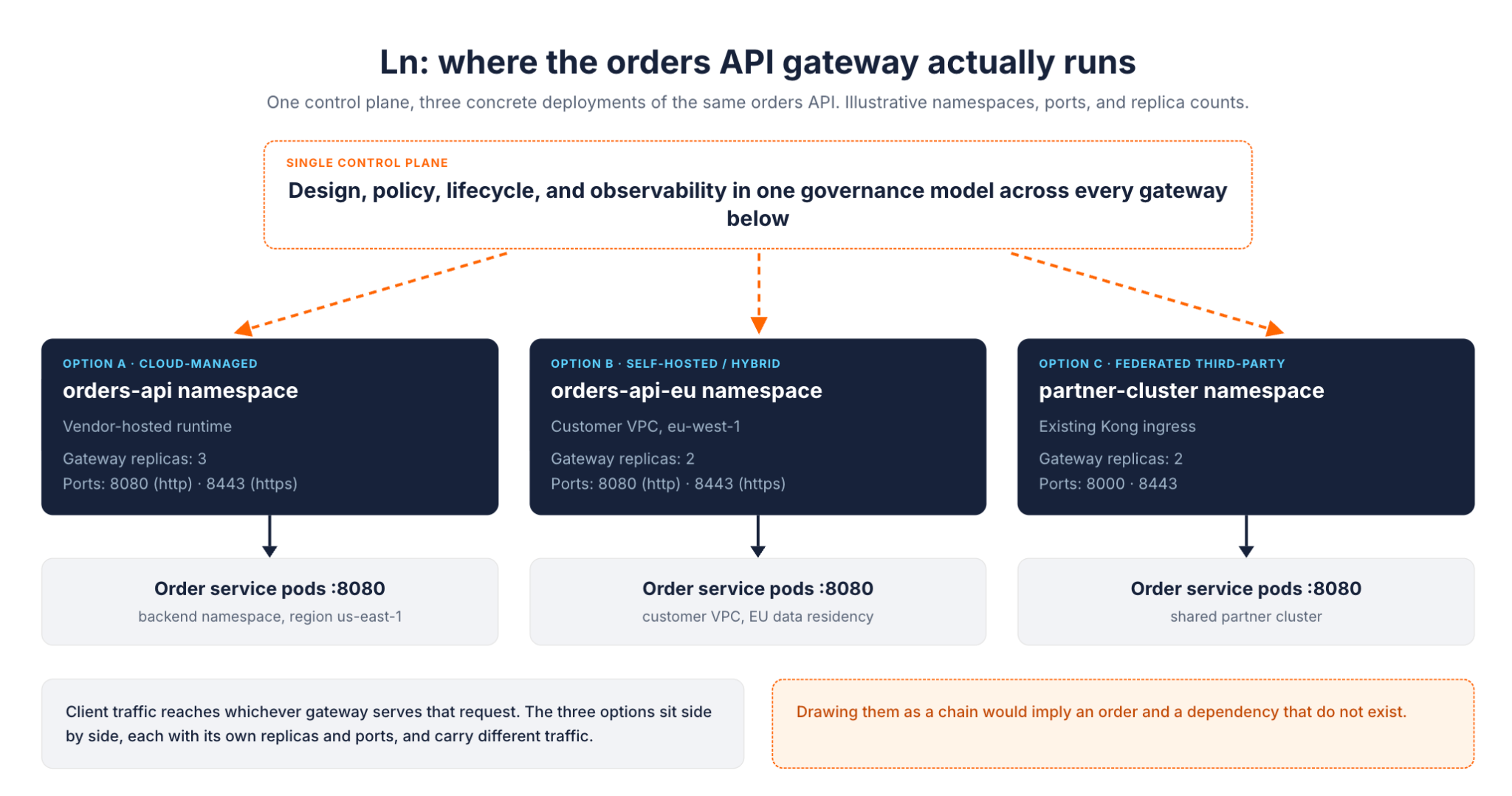Screen dimensions: 1512x796
Task: Click ports line in orders-api-eu namespace card
Action: click(x=668, y=484)
